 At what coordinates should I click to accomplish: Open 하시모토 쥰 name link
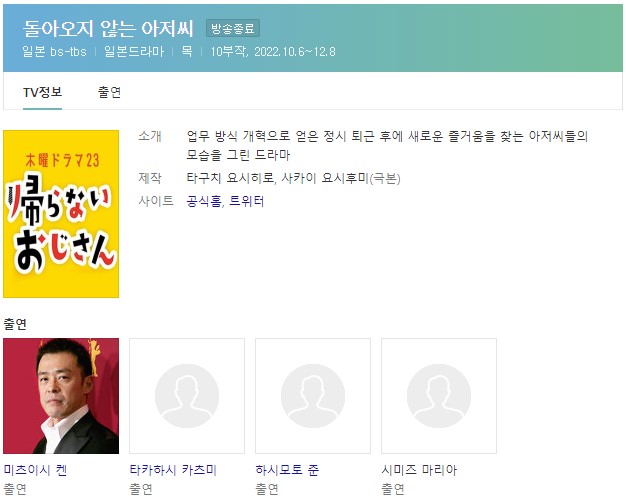pos(287,470)
